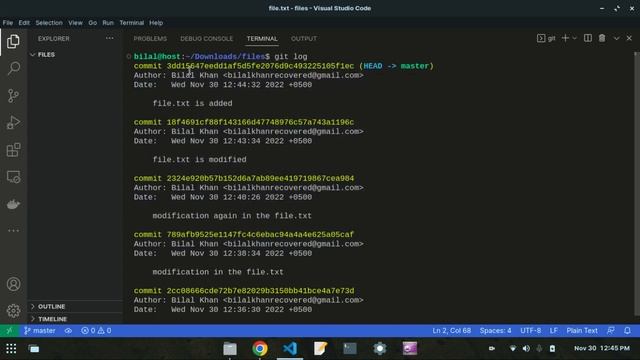640x360 pixels.
Task: Open the launch profile dropdown arrow
Action: coord(575,38)
